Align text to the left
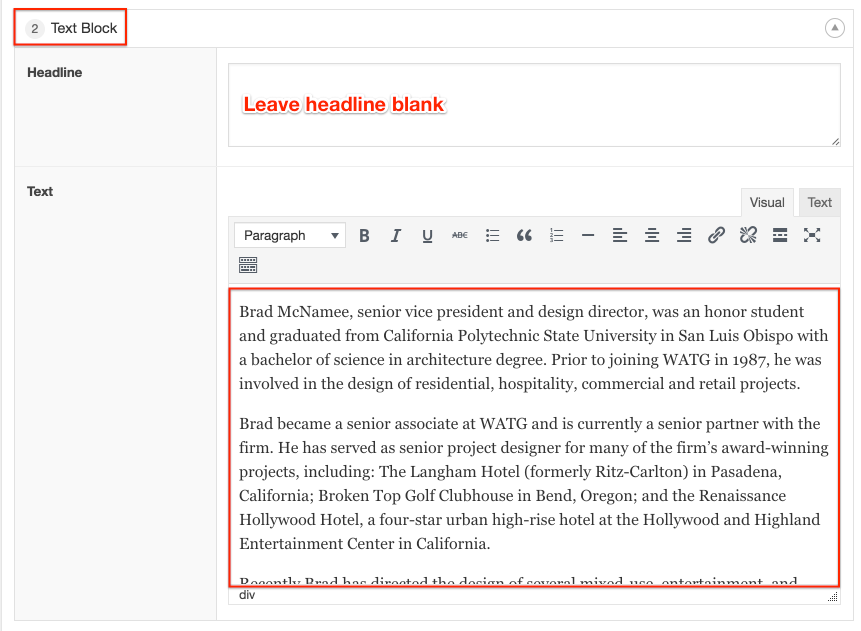Image resolution: width=861 pixels, height=631 pixels. pyautogui.click(x=620, y=236)
